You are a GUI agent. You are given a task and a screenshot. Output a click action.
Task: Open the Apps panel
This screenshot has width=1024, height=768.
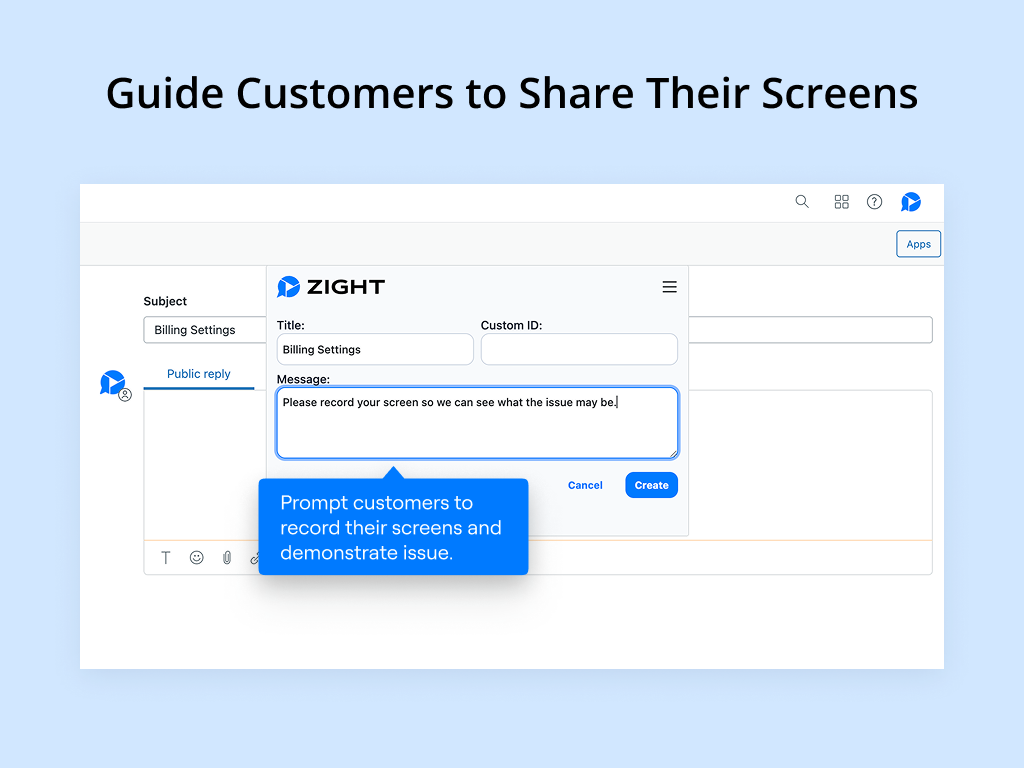pos(918,243)
